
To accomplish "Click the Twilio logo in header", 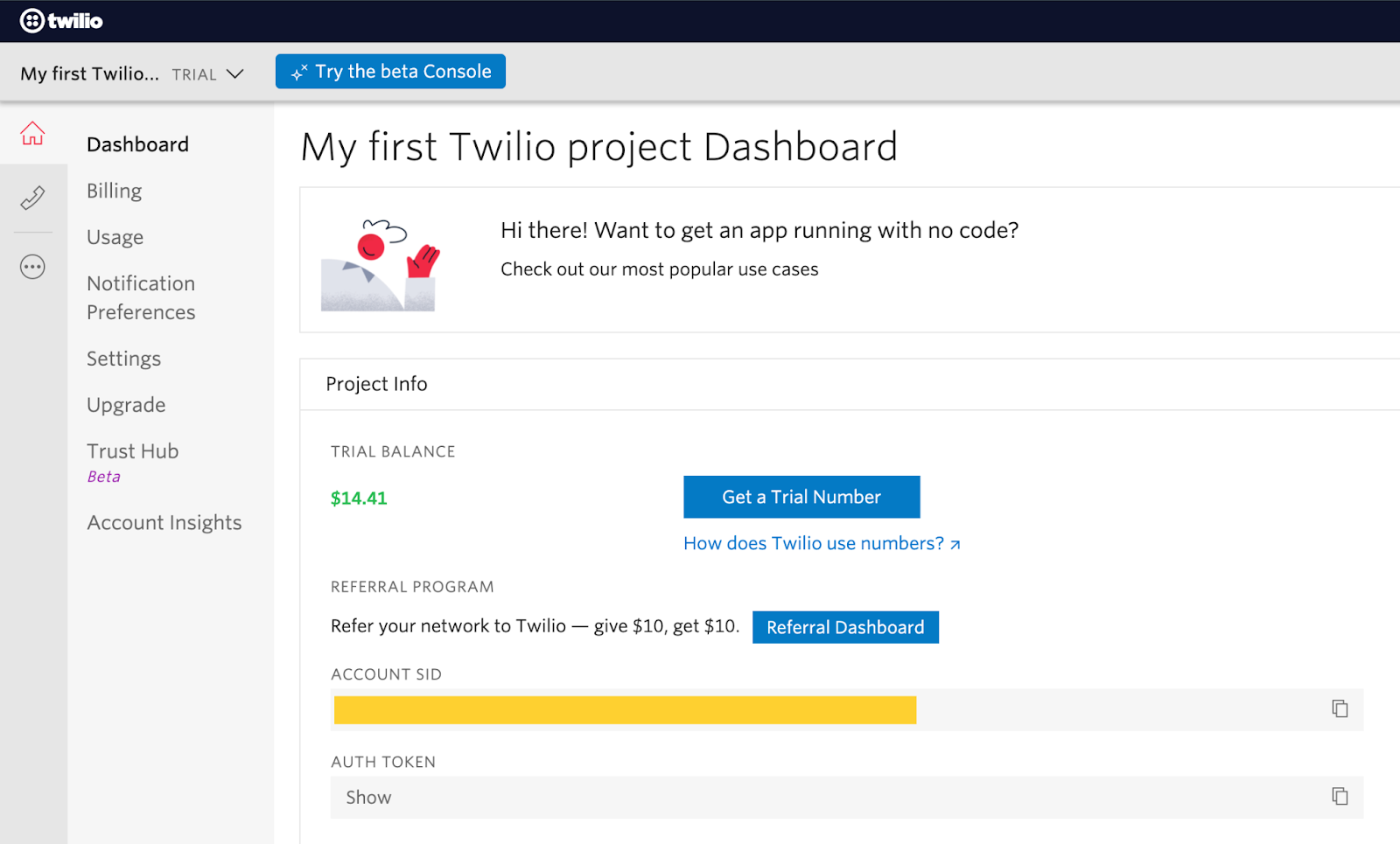I will coord(61,20).
